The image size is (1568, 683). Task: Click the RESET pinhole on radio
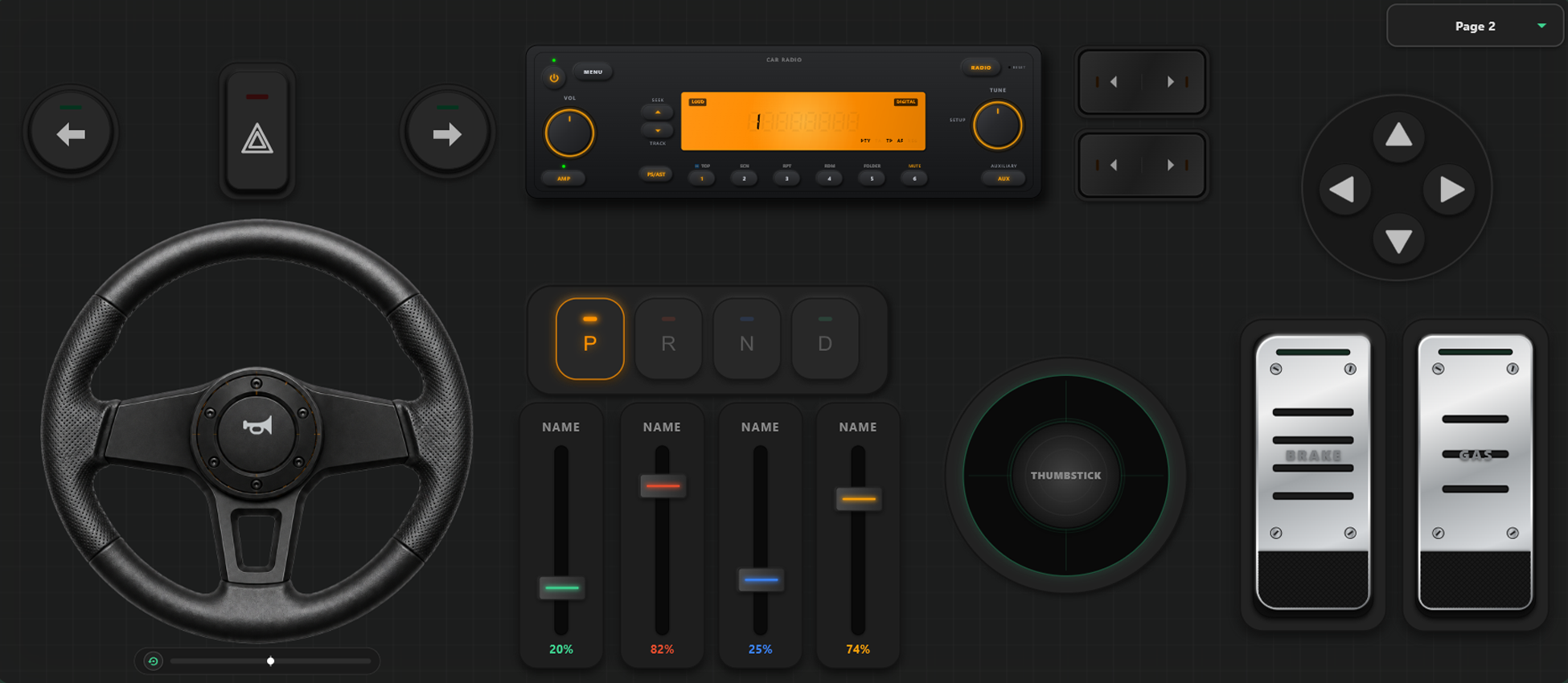(1010, 67)
